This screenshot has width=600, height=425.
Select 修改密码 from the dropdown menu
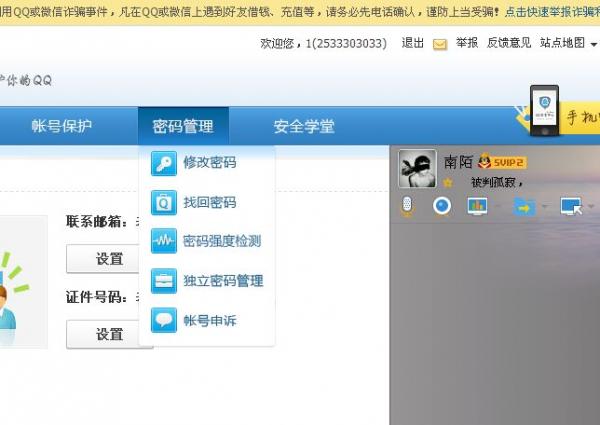point(210,163)
